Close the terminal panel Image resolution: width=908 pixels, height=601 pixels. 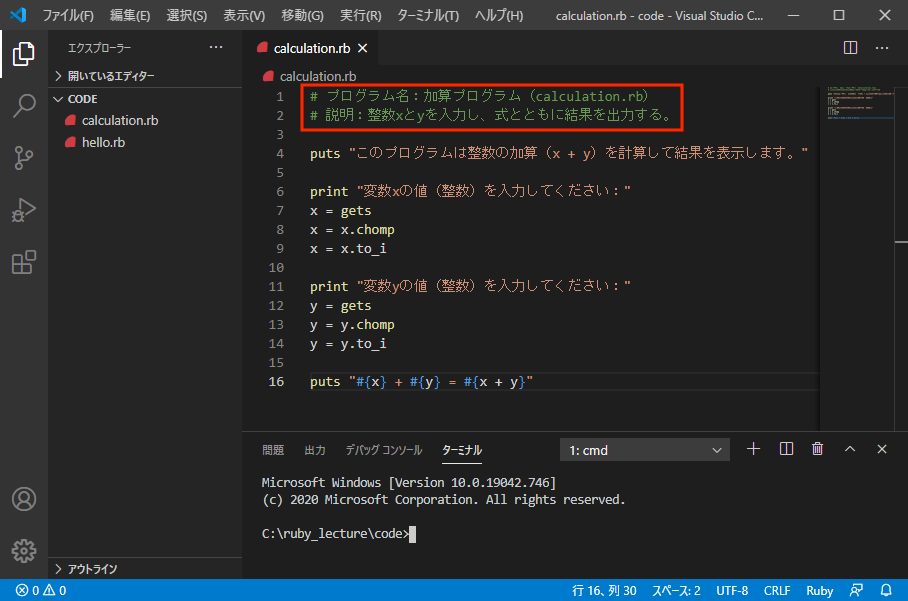pyautogui.click(x=882, y=449)
